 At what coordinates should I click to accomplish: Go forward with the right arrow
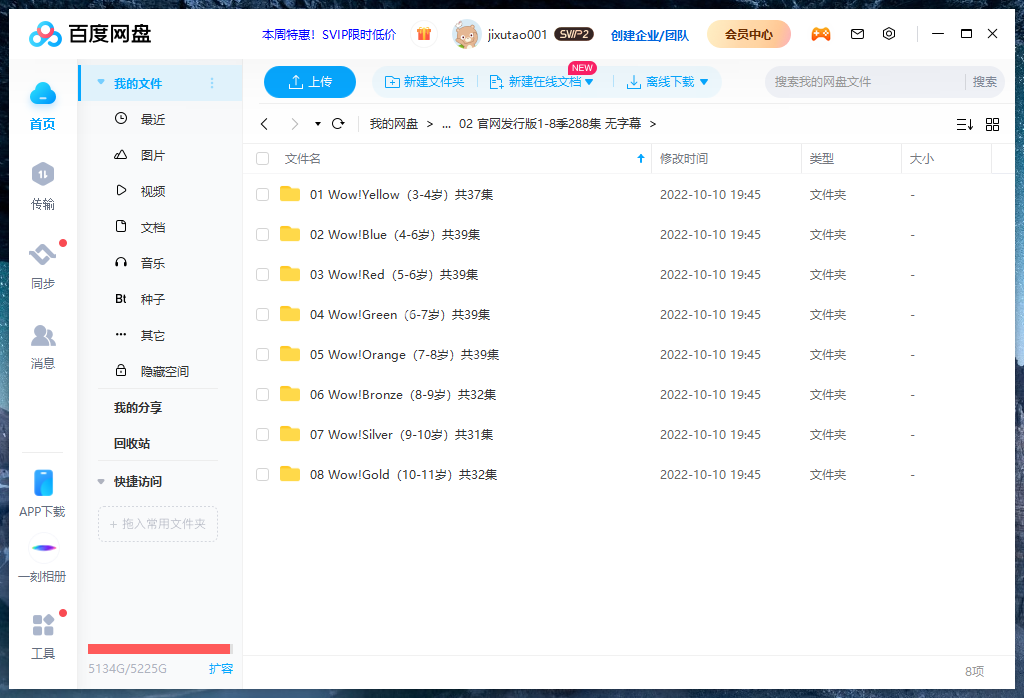[x=295, y=124]
